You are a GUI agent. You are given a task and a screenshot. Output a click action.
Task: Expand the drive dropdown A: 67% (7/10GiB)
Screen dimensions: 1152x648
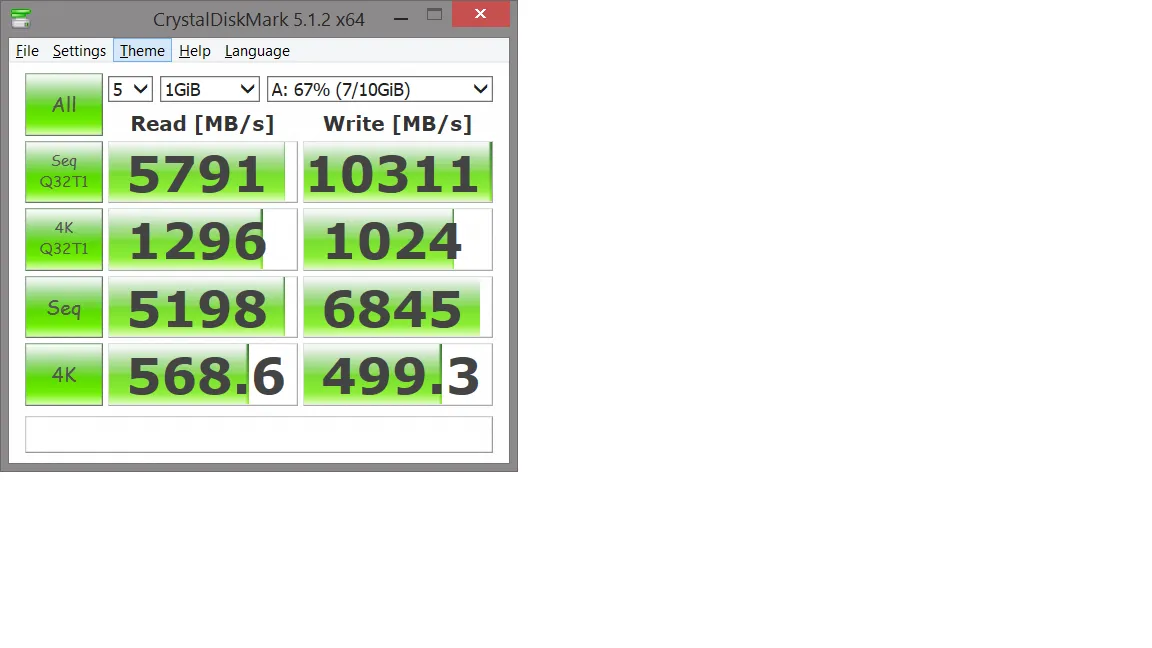pyautogui.click(x=380, y=90)
